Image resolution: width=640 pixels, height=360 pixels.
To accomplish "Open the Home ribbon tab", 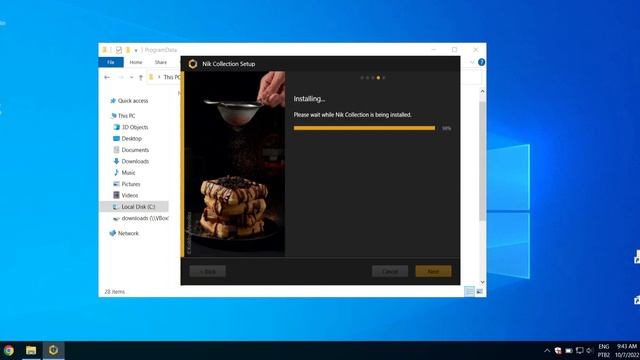I will [136, 62].
